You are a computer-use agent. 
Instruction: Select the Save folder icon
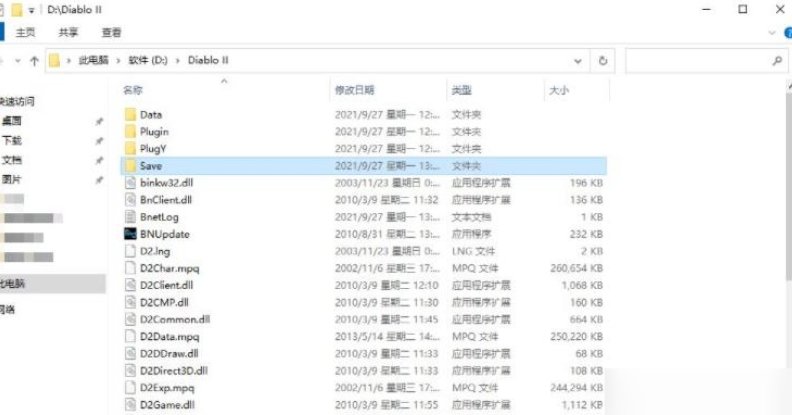[130, 166]
